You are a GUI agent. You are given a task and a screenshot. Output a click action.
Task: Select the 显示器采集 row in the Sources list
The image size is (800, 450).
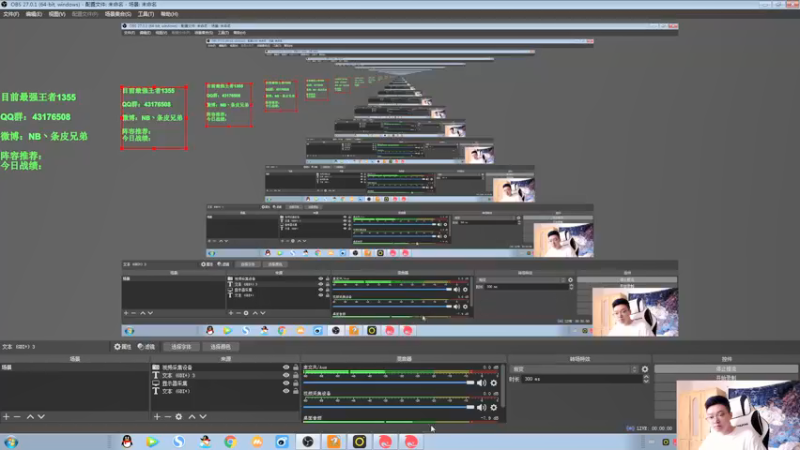[225, 383]
